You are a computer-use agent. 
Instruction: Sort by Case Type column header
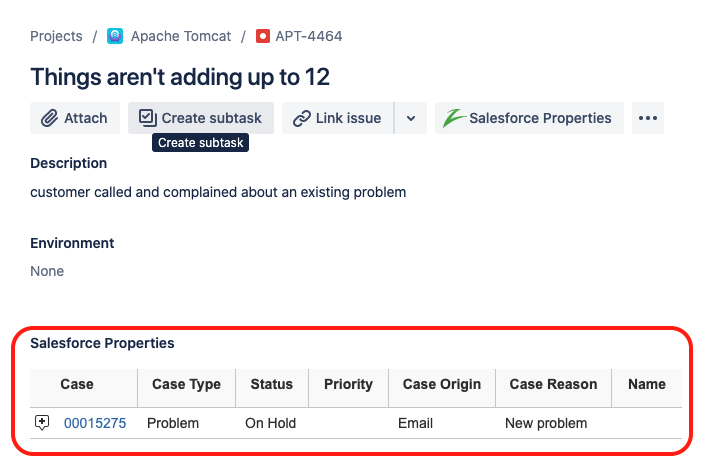[x=186, y=384]
